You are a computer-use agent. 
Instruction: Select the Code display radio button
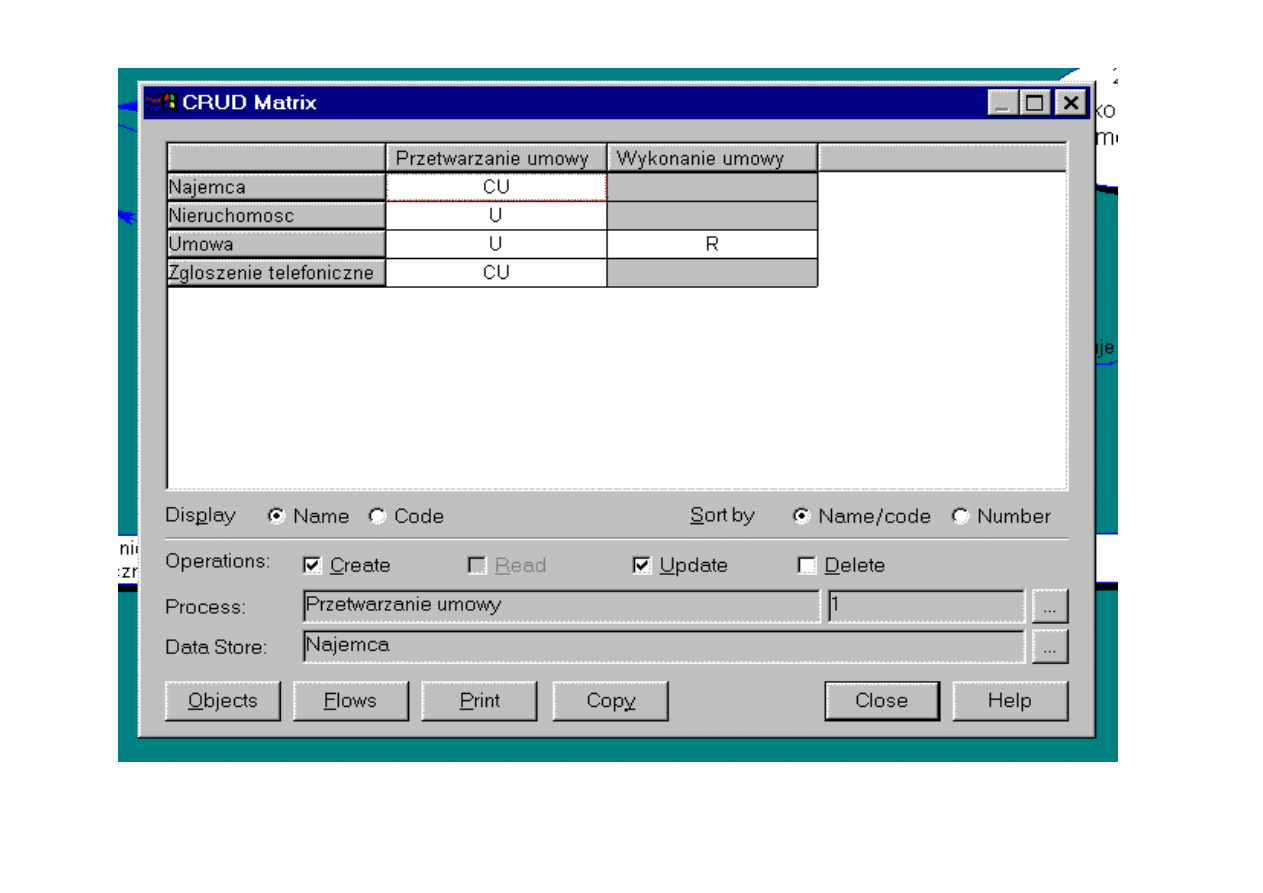(x=378, y=517)
